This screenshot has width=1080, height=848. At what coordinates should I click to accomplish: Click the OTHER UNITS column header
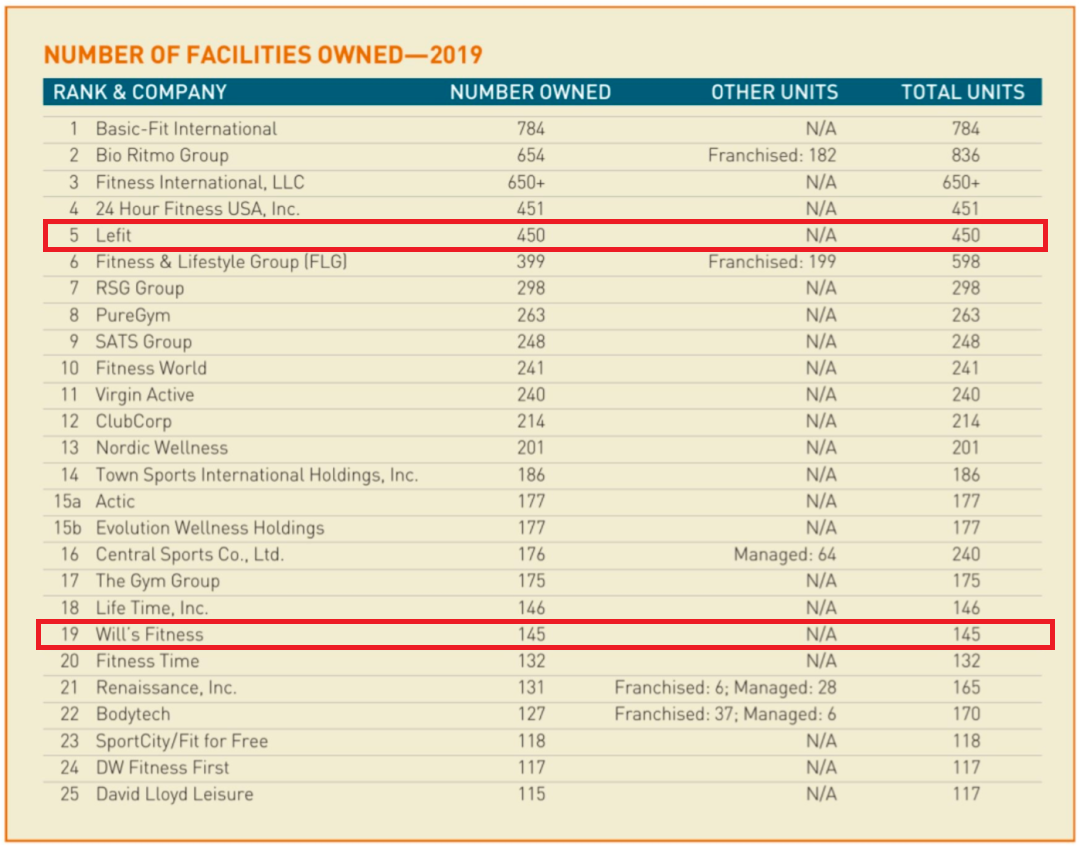[x=775, y=92]
